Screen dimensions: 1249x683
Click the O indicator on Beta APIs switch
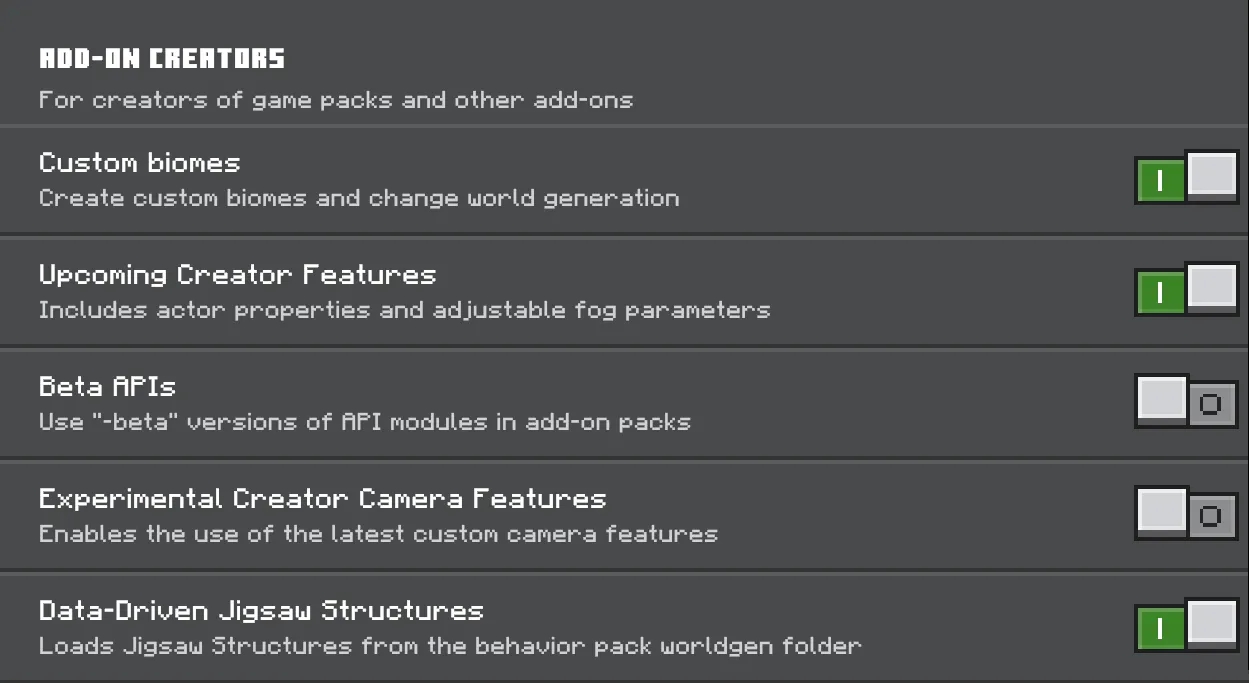coord(1211,405)
